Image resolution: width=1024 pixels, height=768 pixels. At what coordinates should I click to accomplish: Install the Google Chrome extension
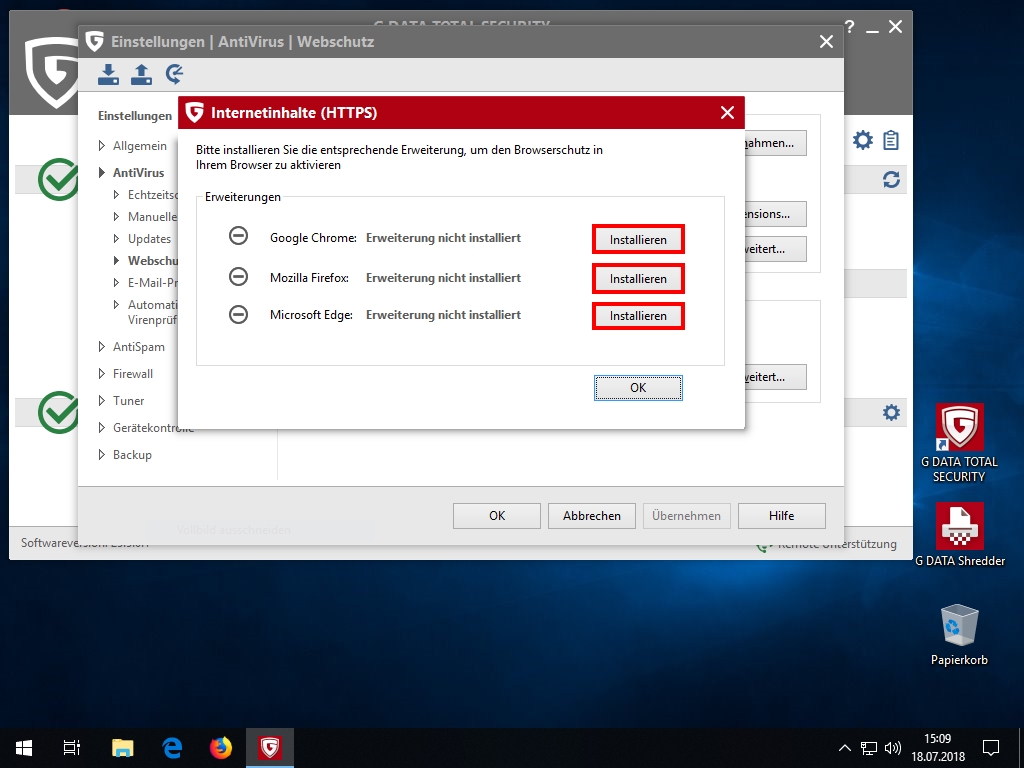coord(638,240)
